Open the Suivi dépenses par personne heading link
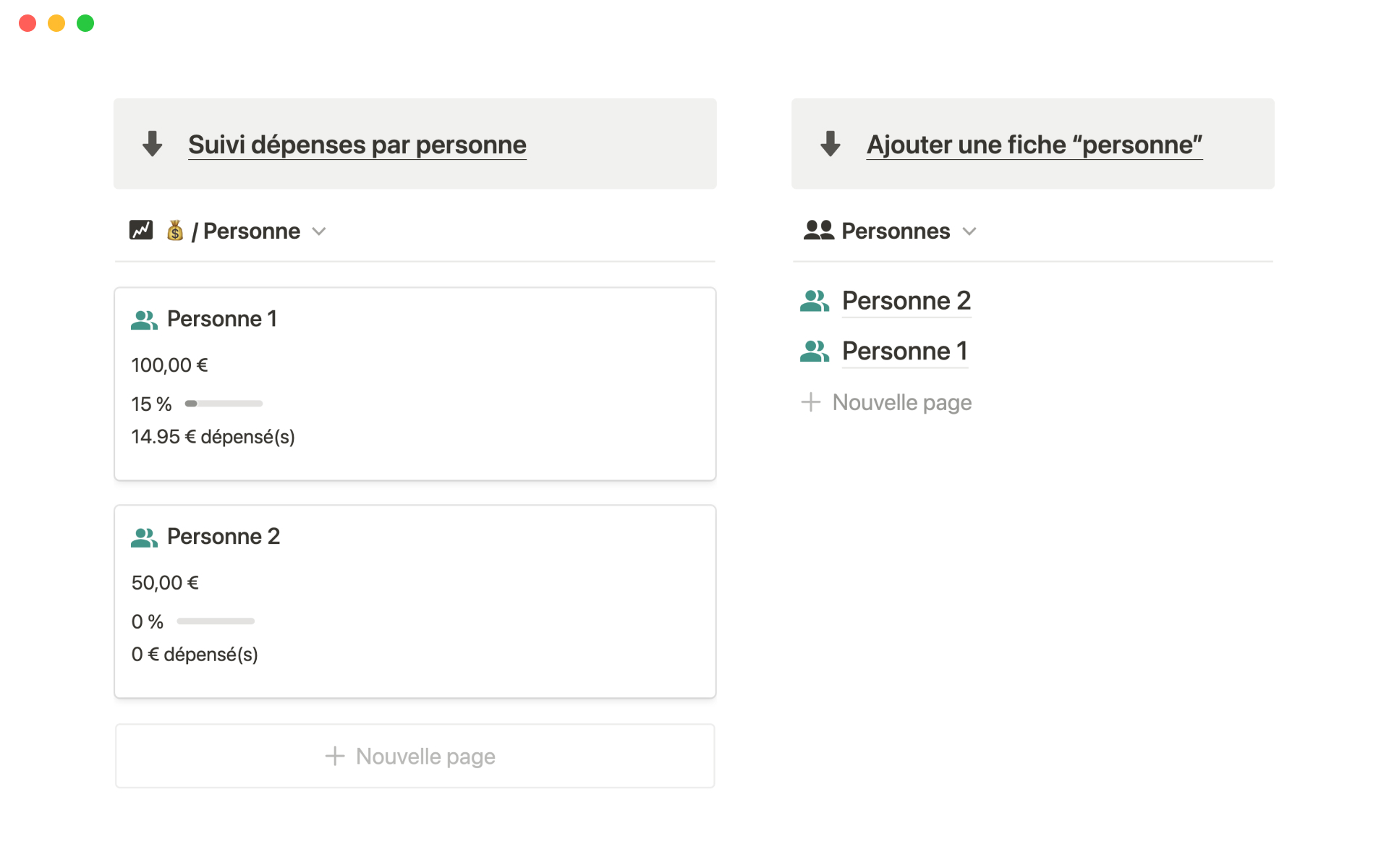This screenshot has width=1389, height=868. (x=357, y=145)
